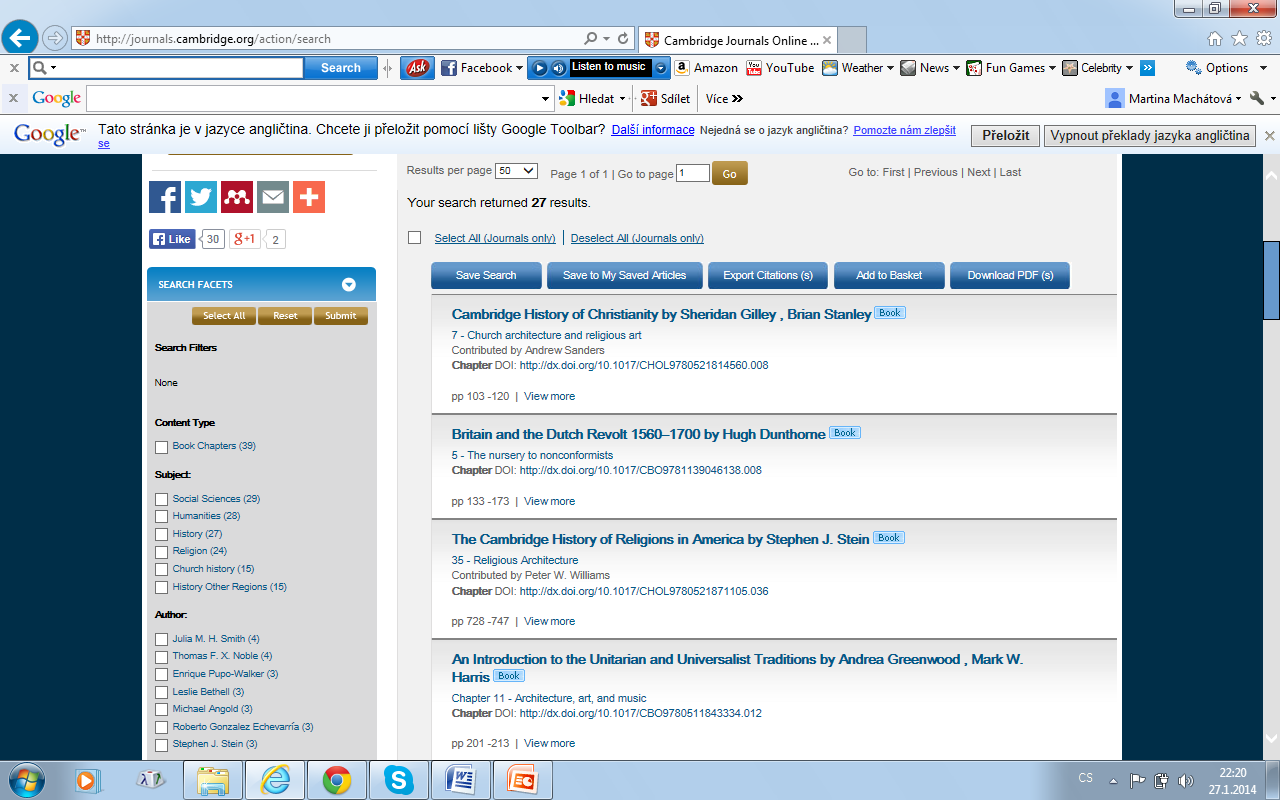1280x800 pixels.
Task: Share via Twitter bird icon
Action: coord(201,197)
